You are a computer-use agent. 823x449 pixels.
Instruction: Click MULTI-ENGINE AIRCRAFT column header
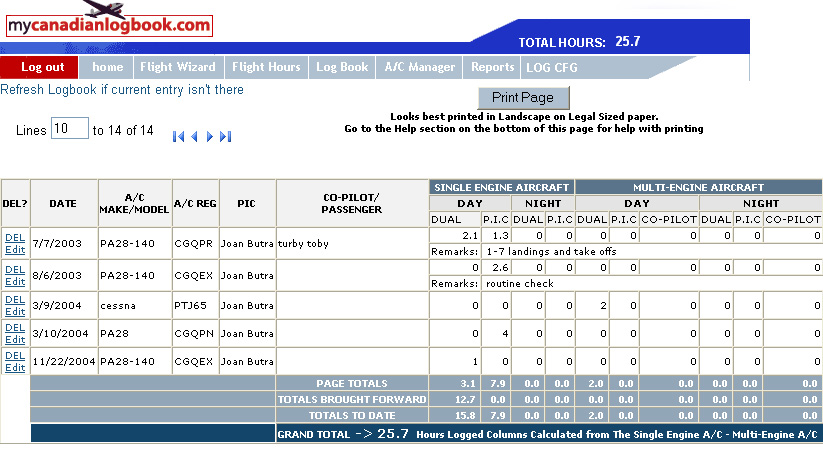[x=698, y=187]
